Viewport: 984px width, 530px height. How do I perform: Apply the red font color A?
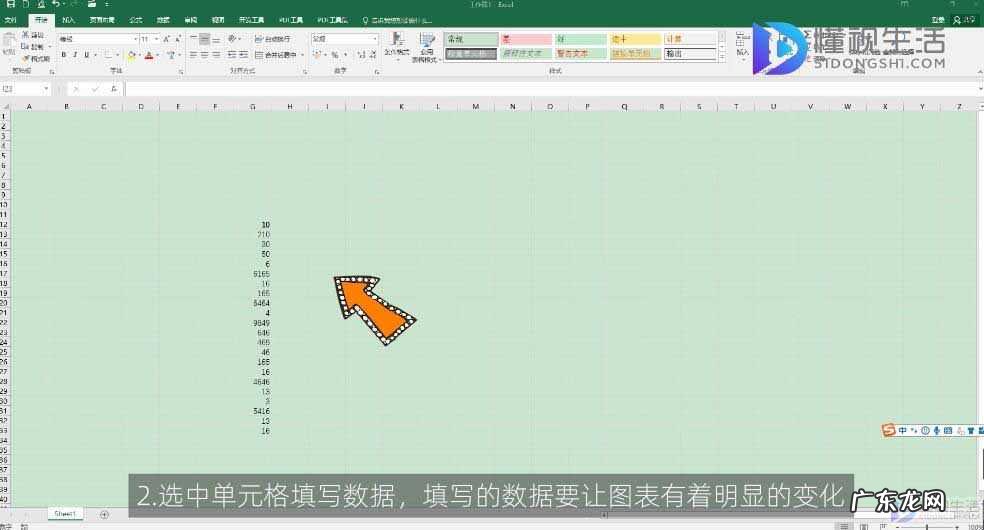149,55
